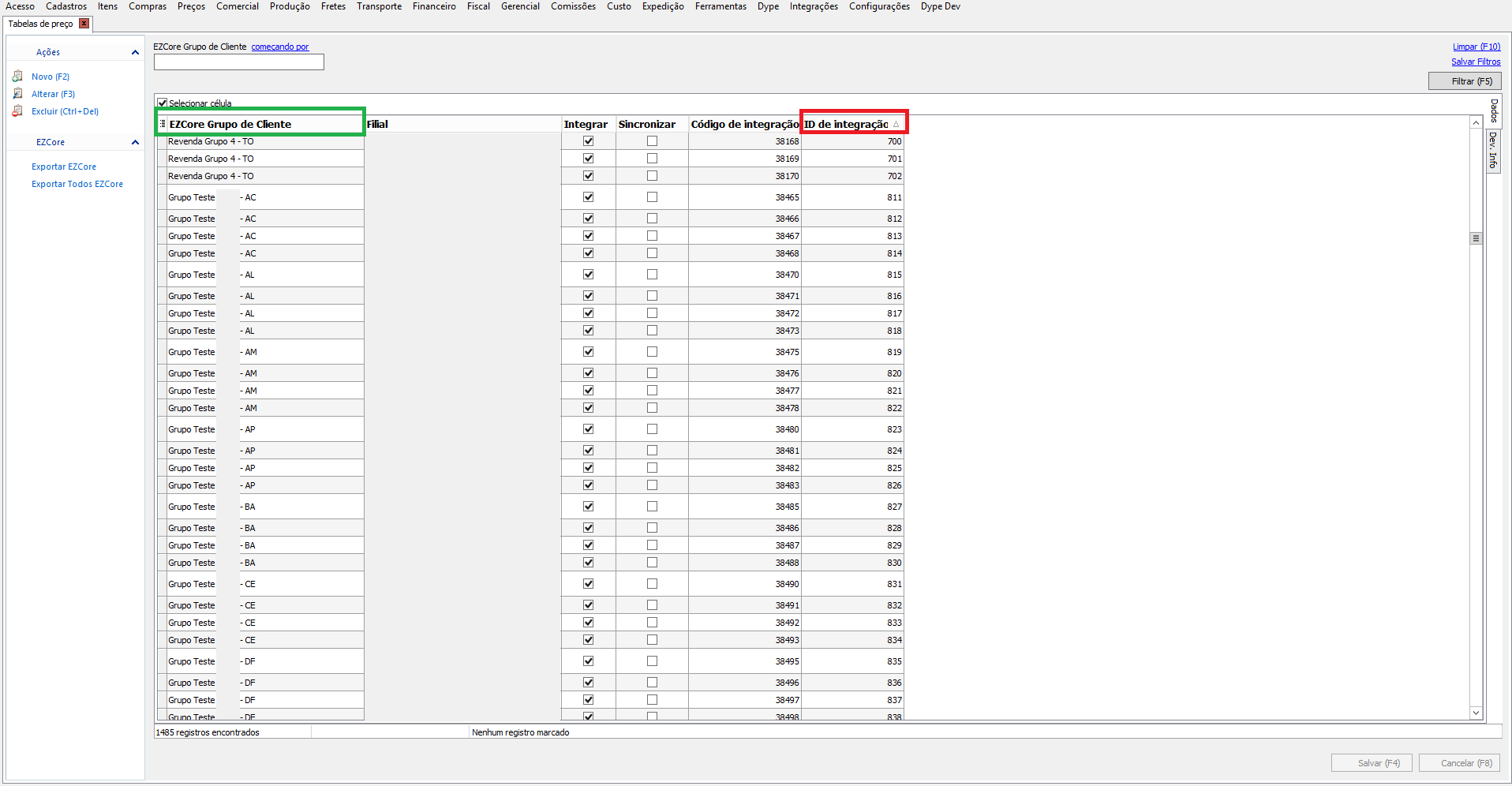Screen dimensions: 1512x786
Task: Click the Excluir (Ctrl+Del) delete icon
Action: click(17, 111)
